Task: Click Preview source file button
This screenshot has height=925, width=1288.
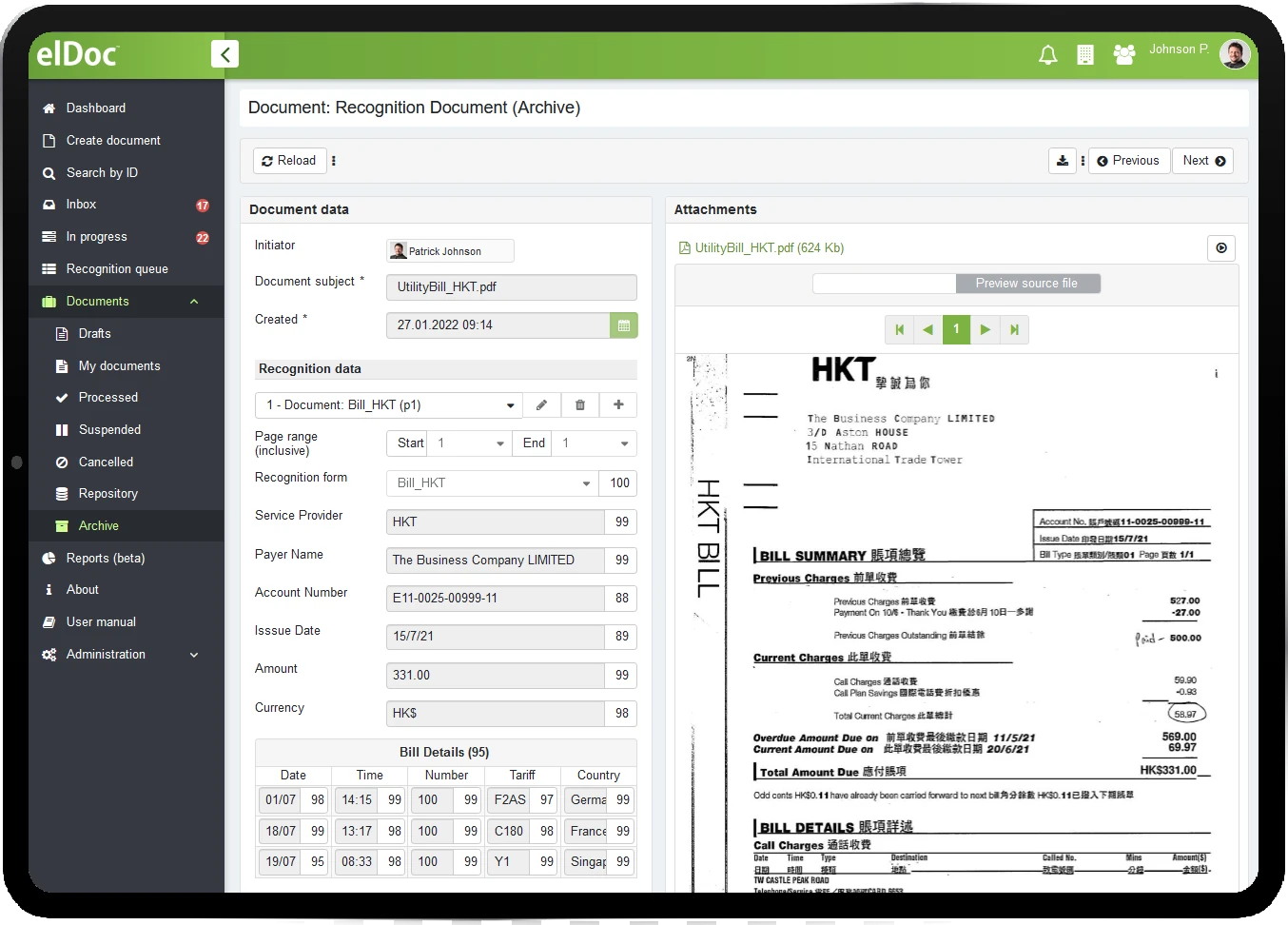Action: [1027, 284]
